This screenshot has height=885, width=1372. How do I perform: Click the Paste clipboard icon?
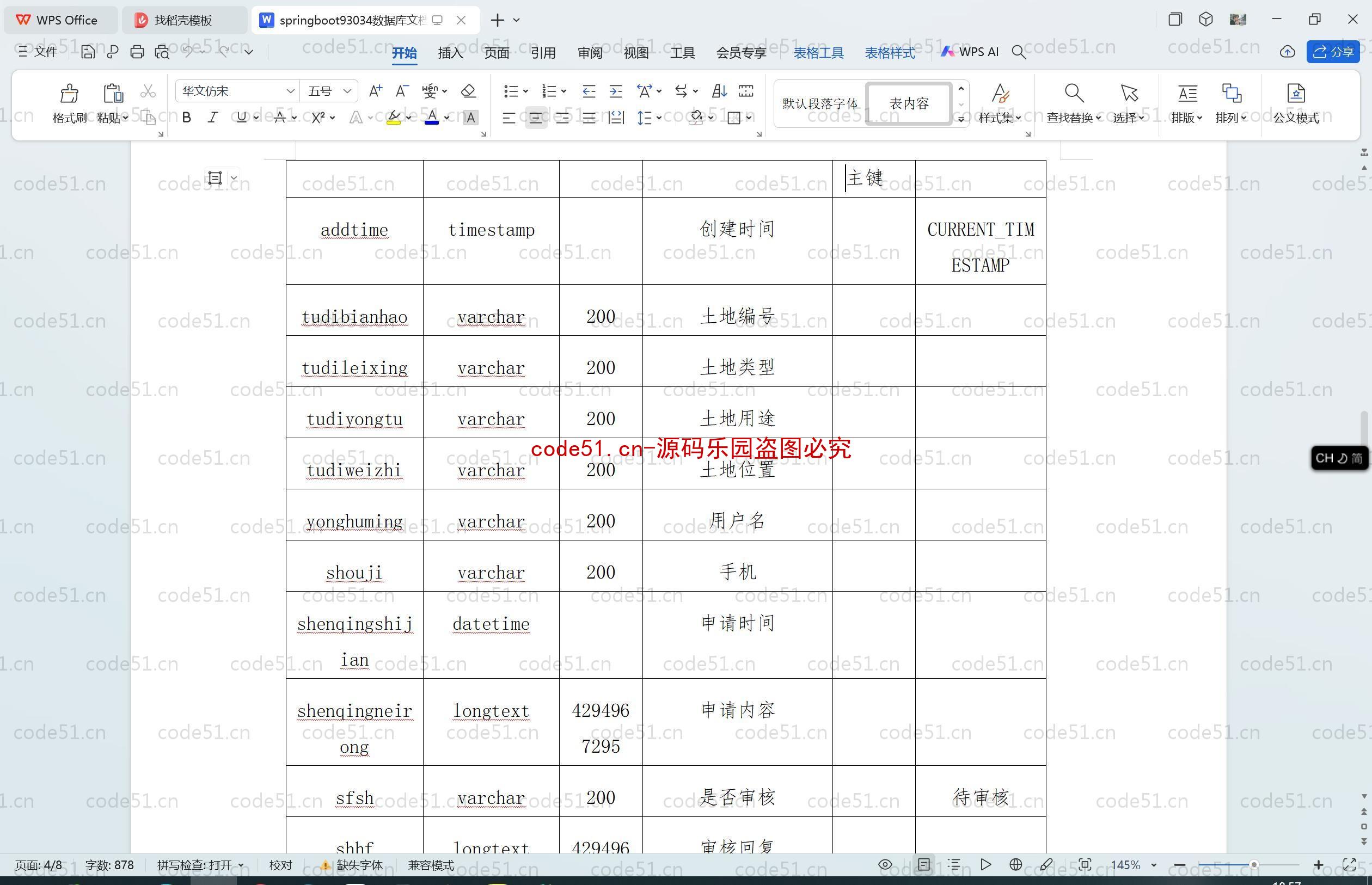pyautogui.click(x=113, y=94)
